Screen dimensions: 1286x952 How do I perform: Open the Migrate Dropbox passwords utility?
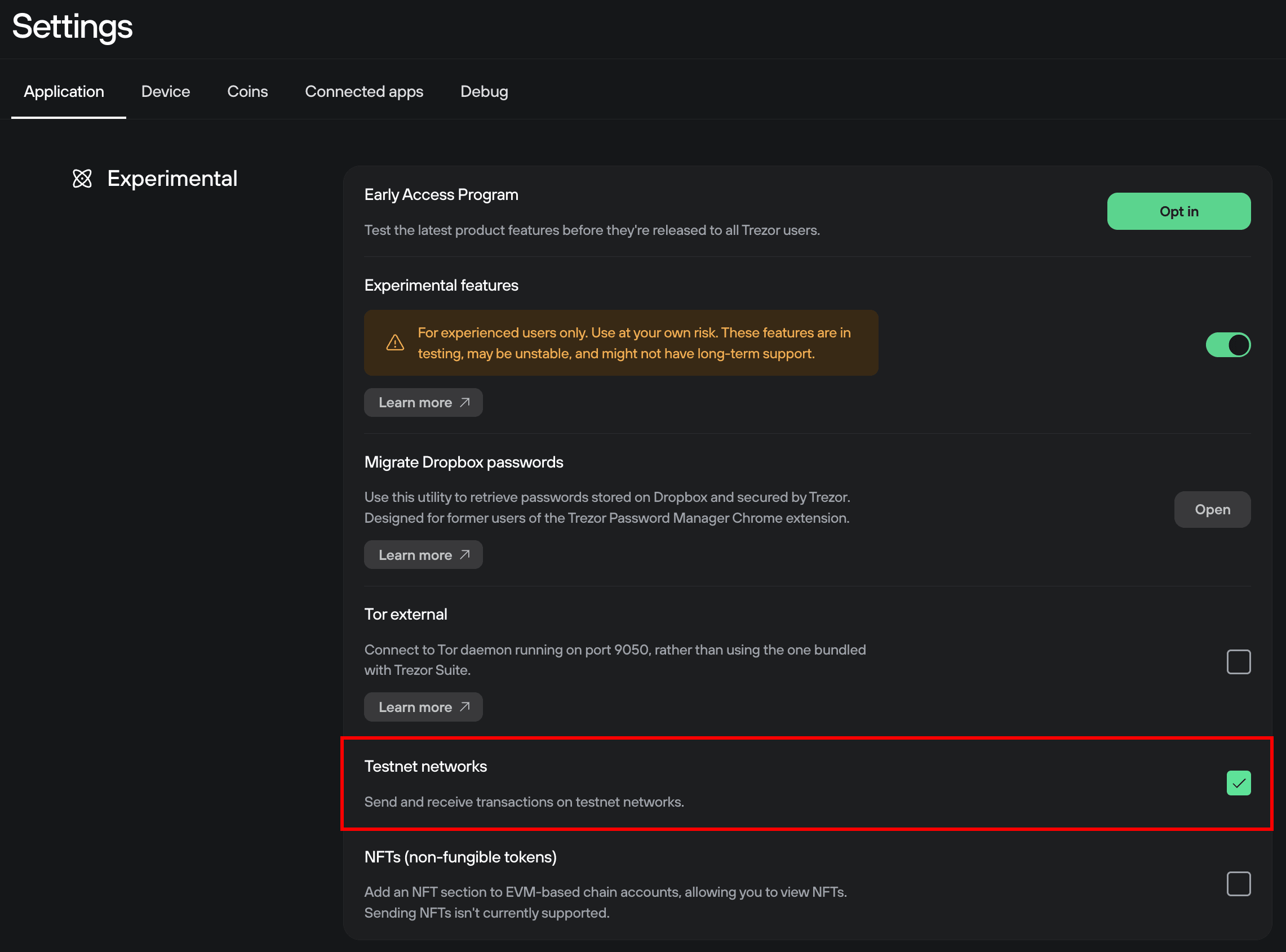point(1212,509)
